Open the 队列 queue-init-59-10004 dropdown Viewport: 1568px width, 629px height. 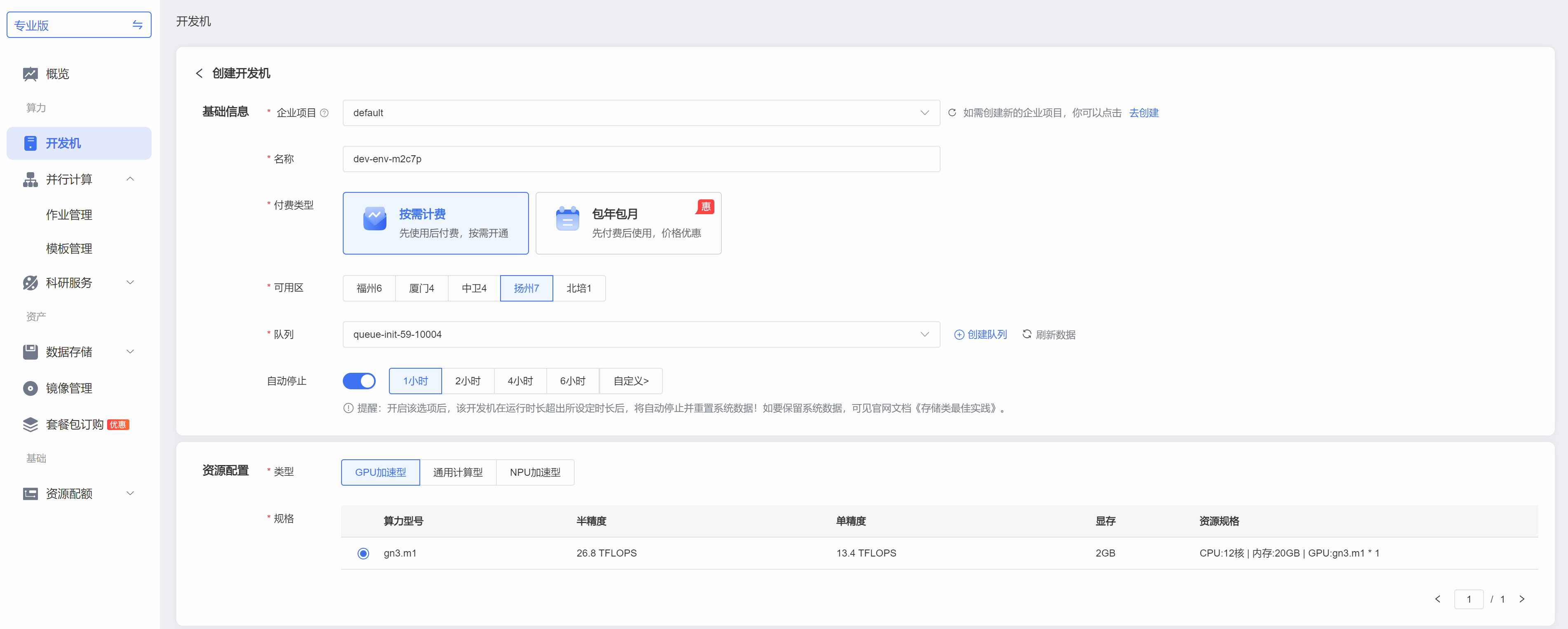641,334
